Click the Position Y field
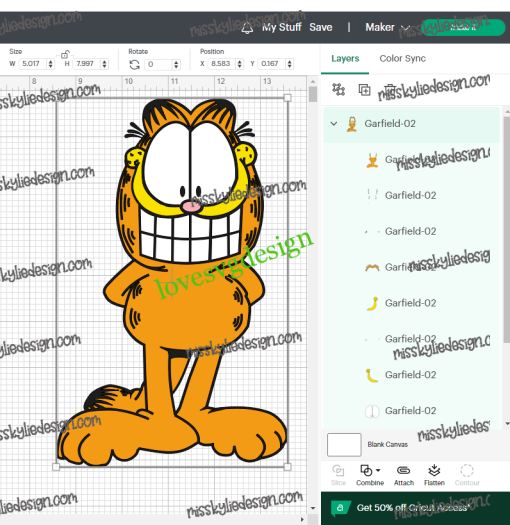Screen dimensions: 510x525 click(272, 64)
